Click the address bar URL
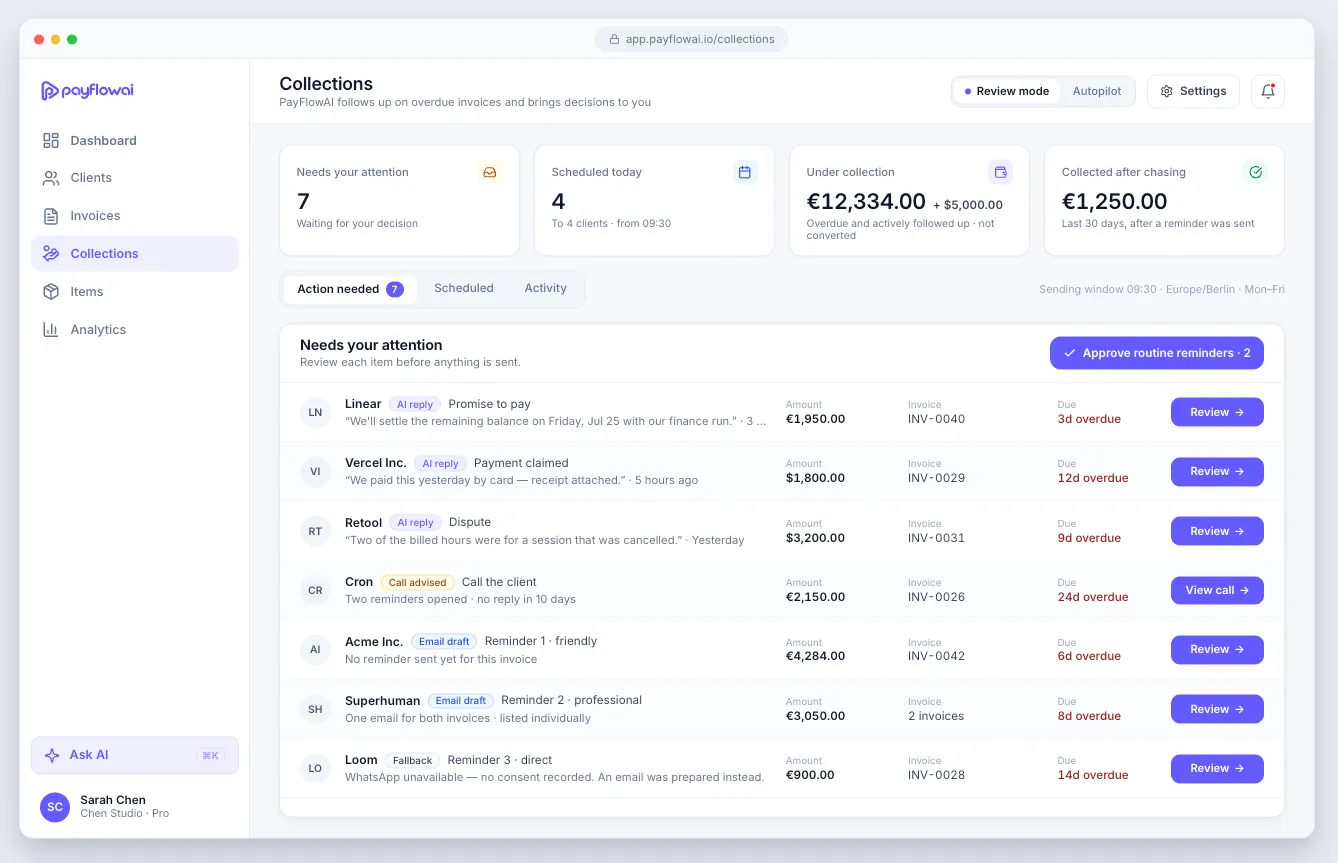 [700, 39]
